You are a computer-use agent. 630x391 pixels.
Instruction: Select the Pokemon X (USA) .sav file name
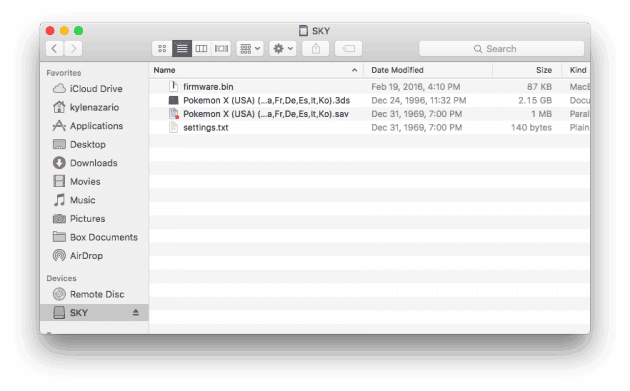click(x=266, y=114)
